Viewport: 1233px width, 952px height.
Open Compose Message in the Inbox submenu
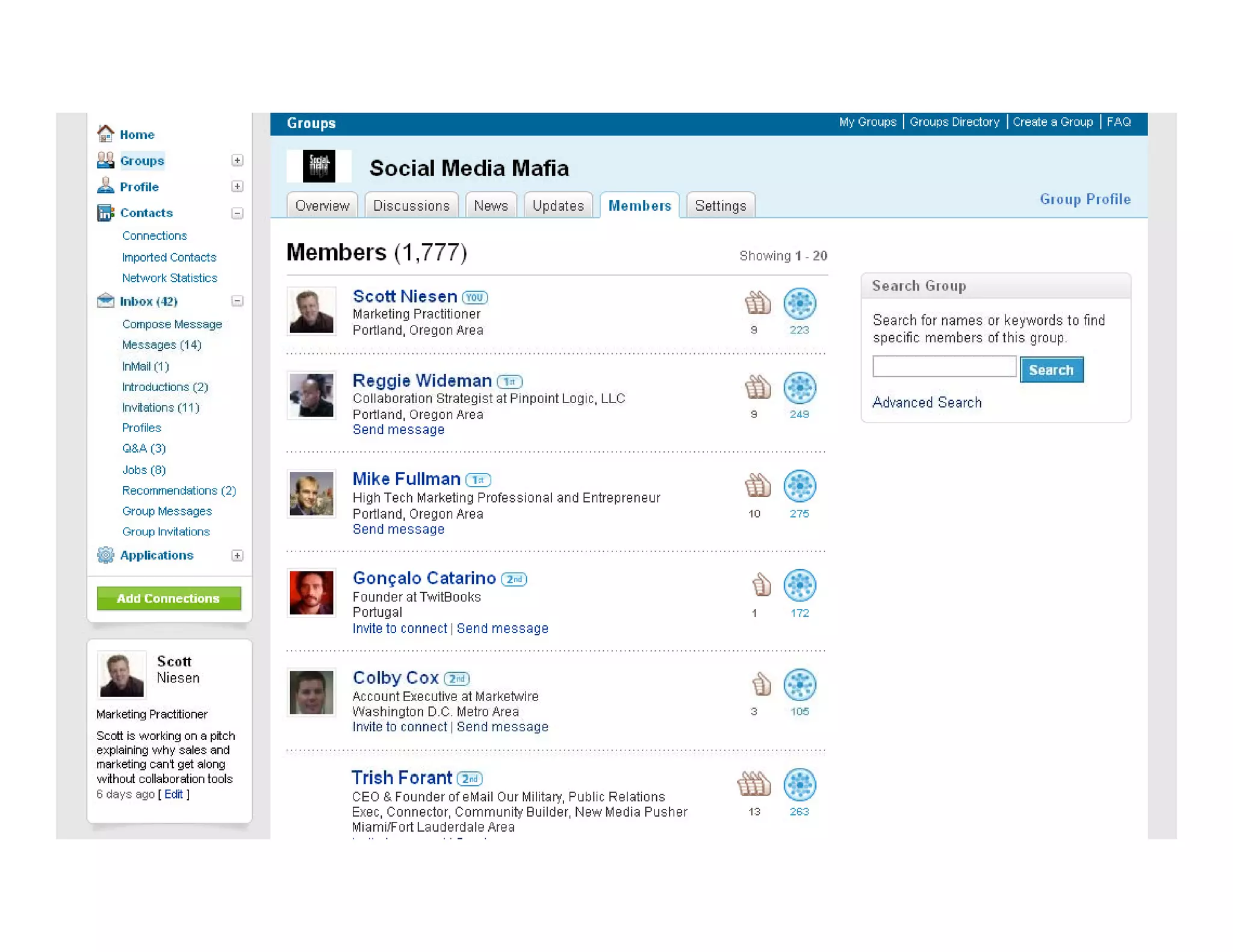(172, 324)
